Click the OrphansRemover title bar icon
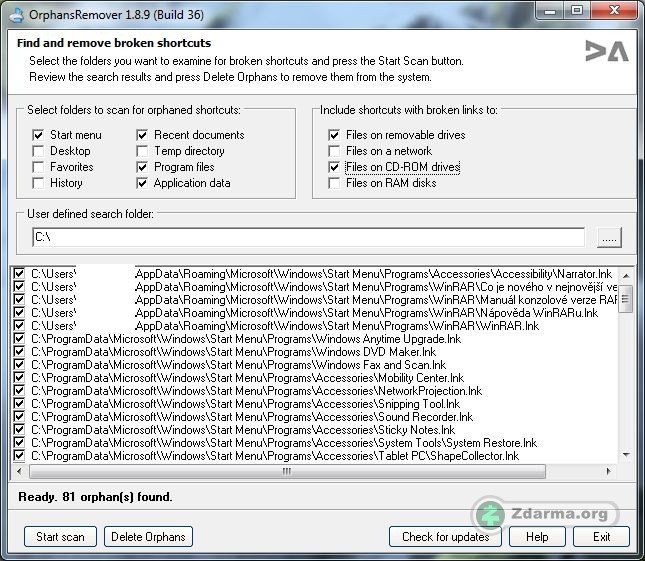The width and height of the screenshot is (645, 561). tap(17, 15)
